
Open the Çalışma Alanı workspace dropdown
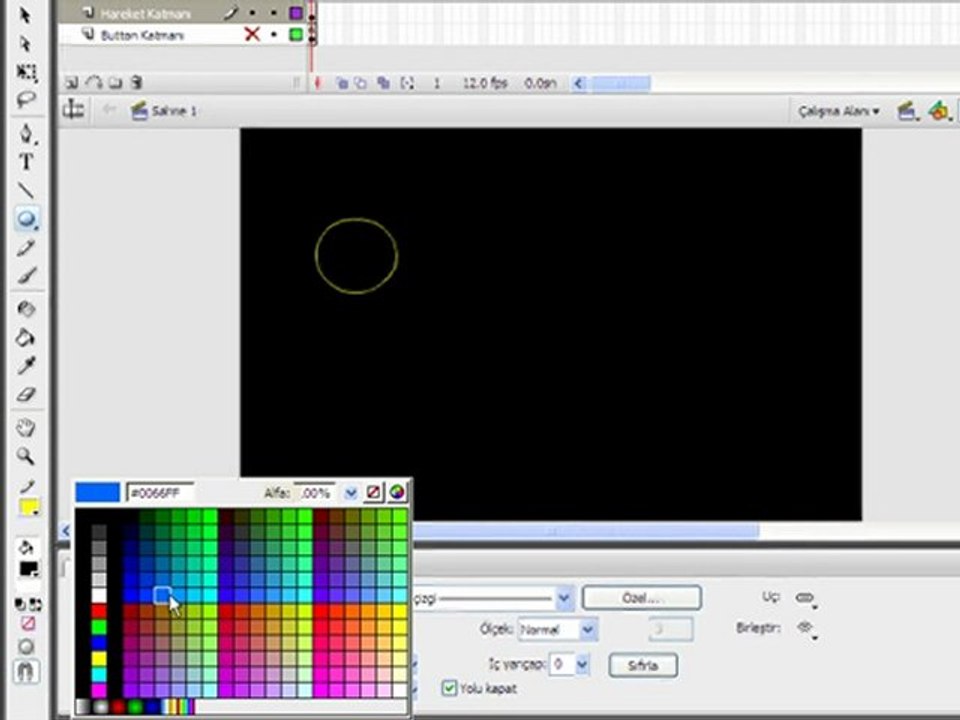click(x=838, y=111)
